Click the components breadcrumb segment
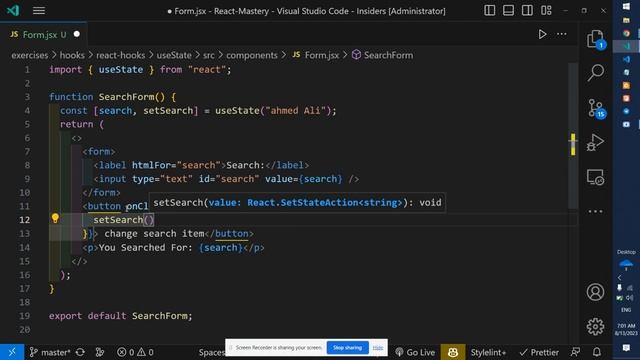The height and width of the screenshot is (360, 640). (252, 55)
